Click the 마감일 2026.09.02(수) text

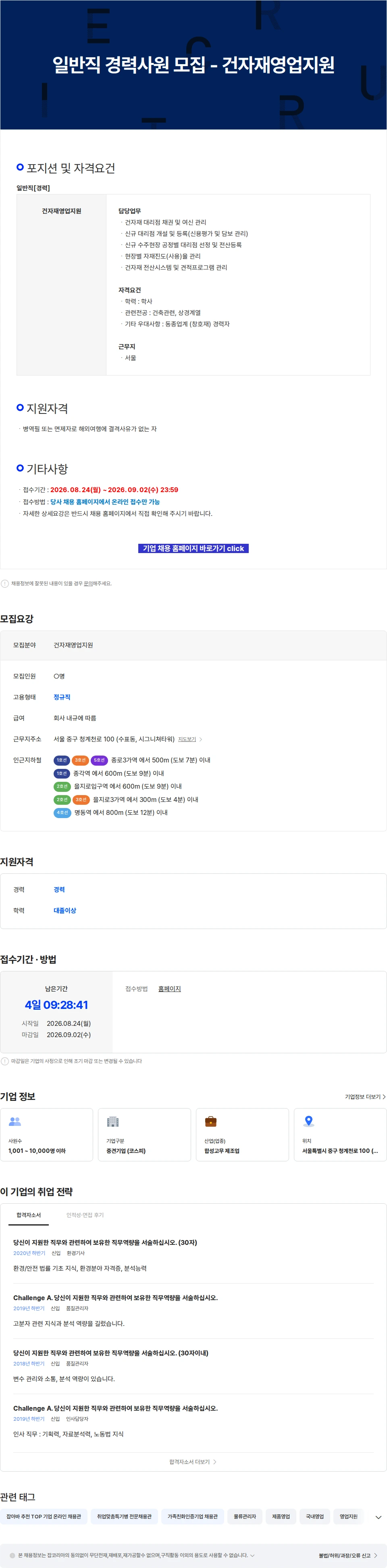(x=69, y=1035)
